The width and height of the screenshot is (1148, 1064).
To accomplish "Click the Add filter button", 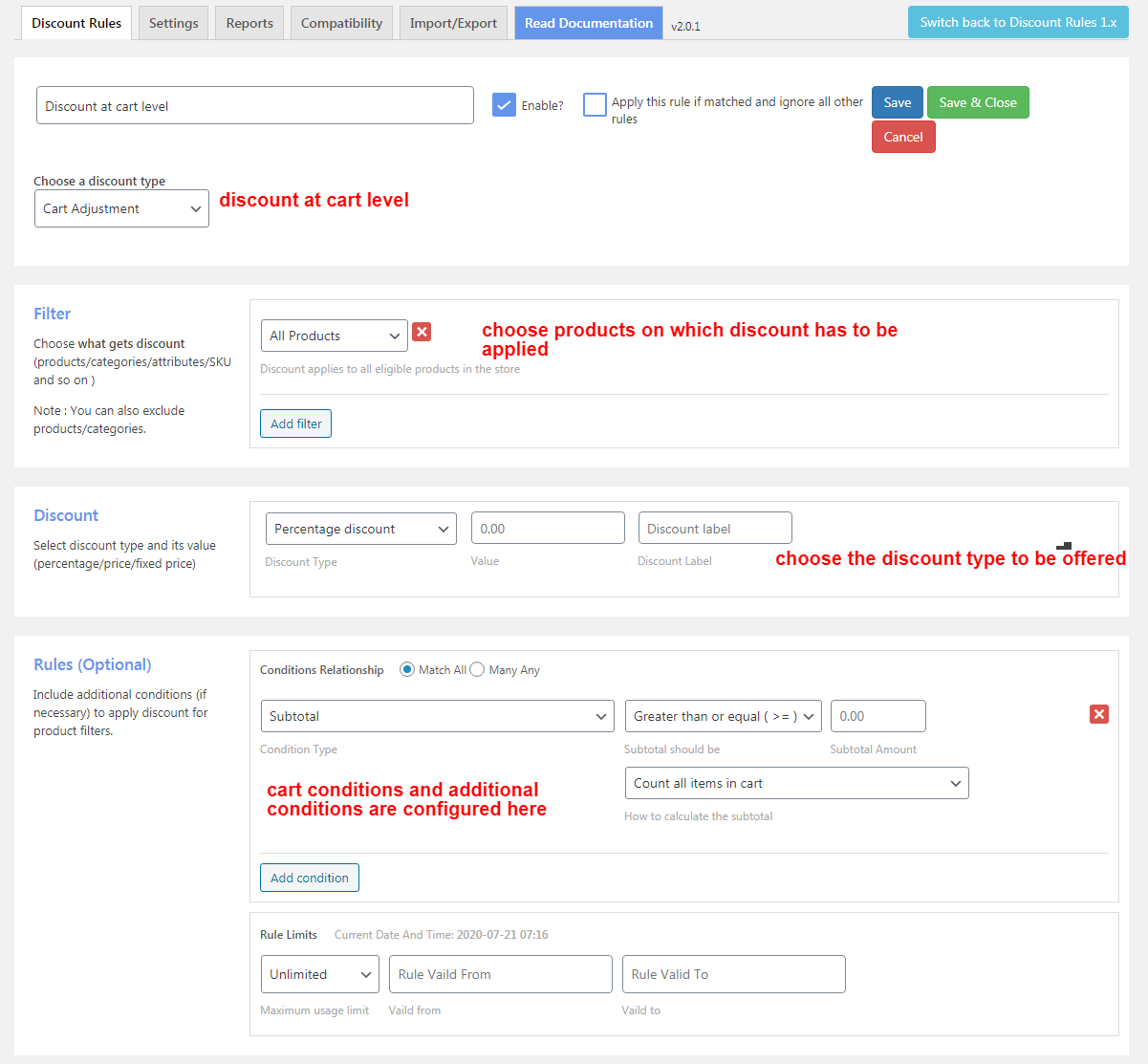I will point(296,423).
